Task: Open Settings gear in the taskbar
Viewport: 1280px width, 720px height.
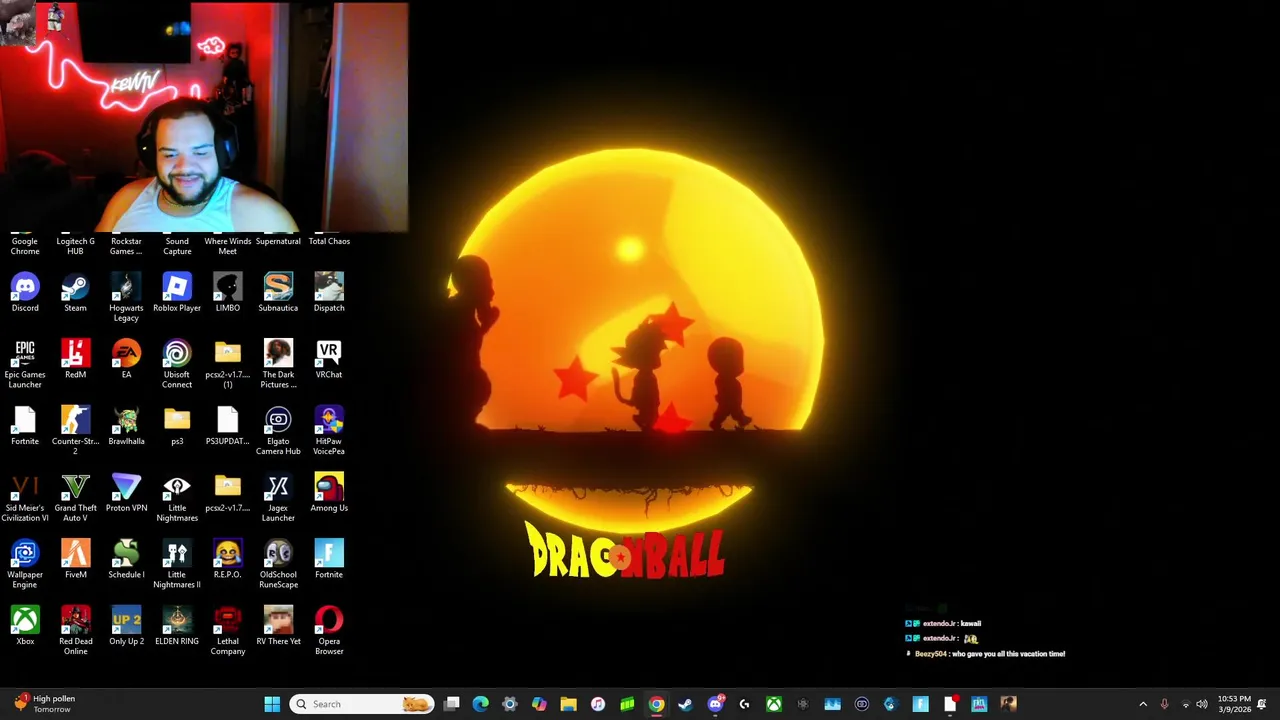Action: pyautogui.click(x=510, y=704)
